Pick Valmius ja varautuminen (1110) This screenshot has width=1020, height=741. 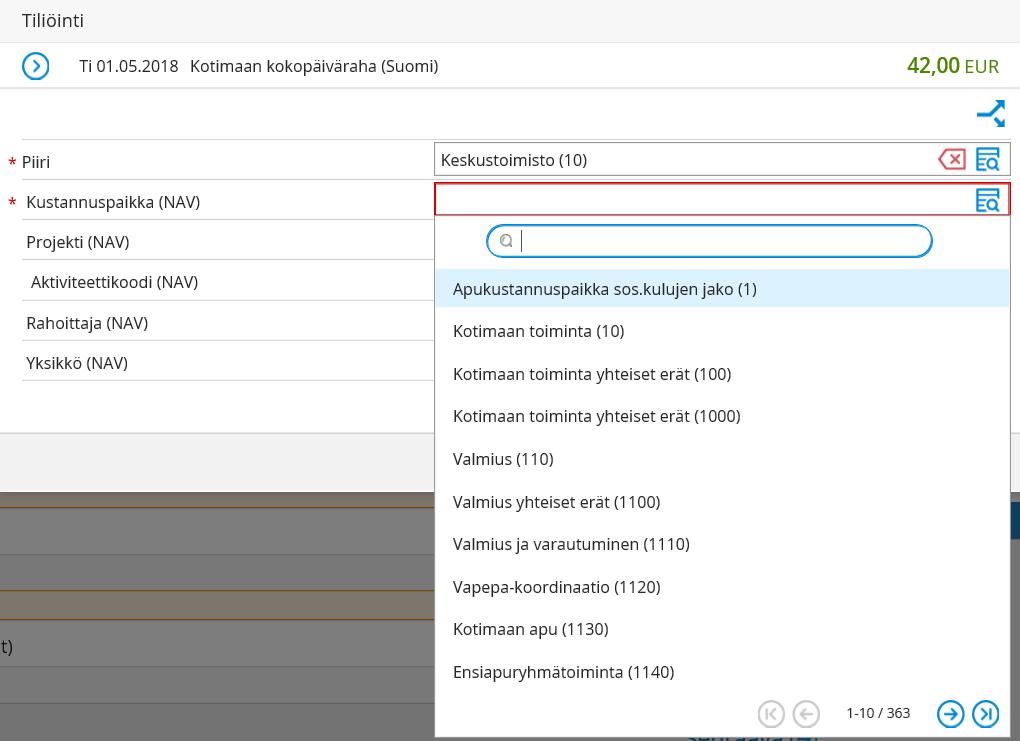[722, 544]
